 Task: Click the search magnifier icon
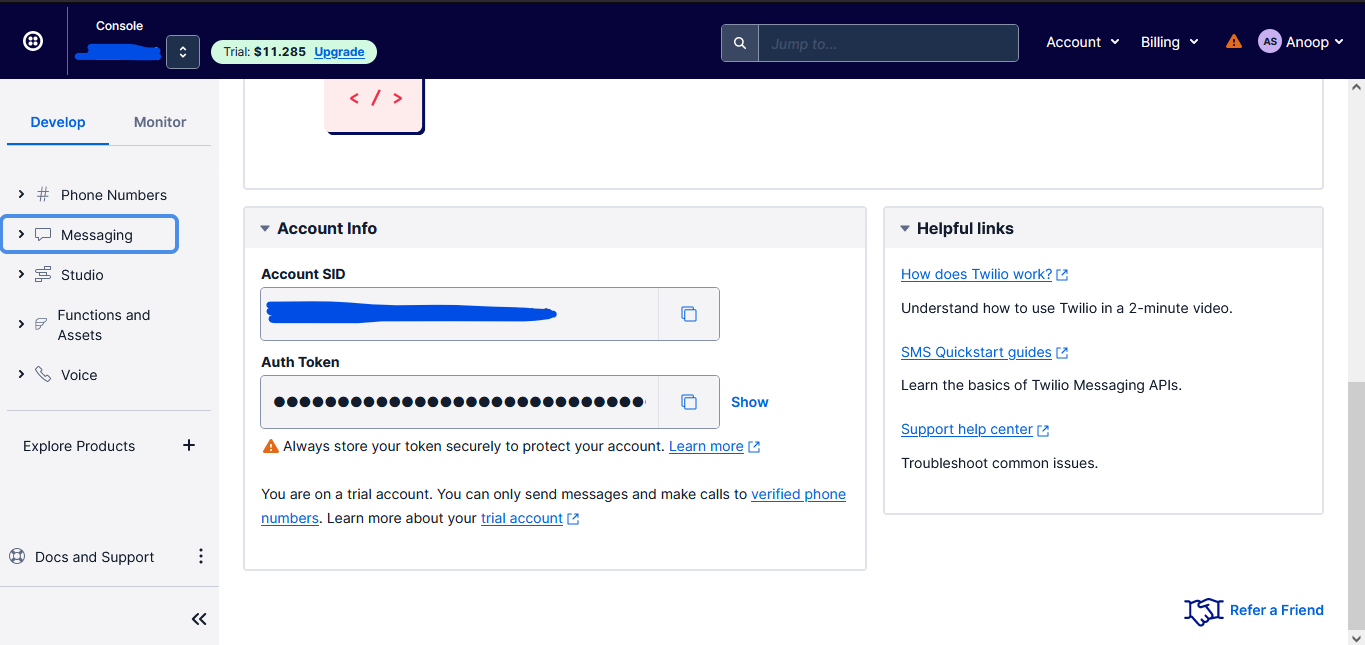pyautogui.click(x=740, y=43)
